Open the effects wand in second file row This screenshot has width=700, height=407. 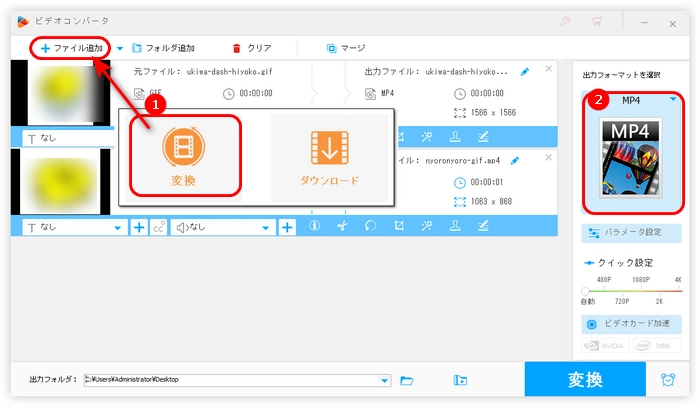(x=426, y=227)
